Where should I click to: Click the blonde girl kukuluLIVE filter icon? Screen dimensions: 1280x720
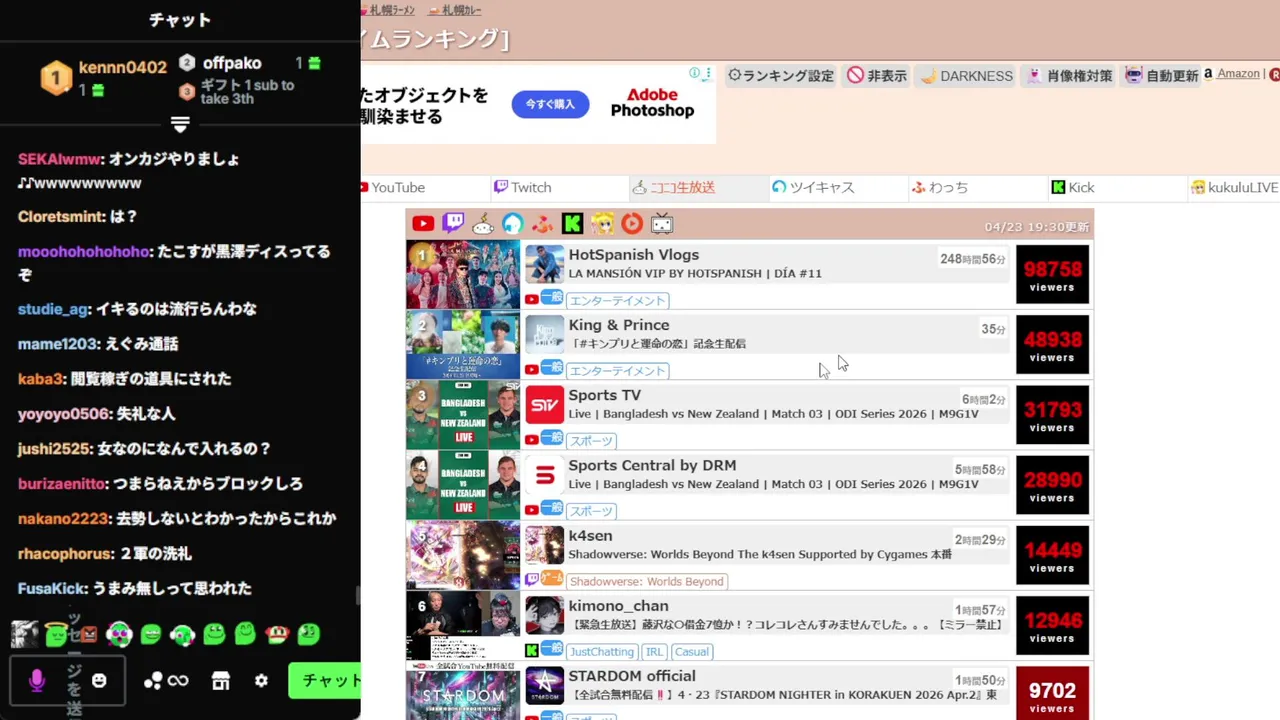point(602,224)
